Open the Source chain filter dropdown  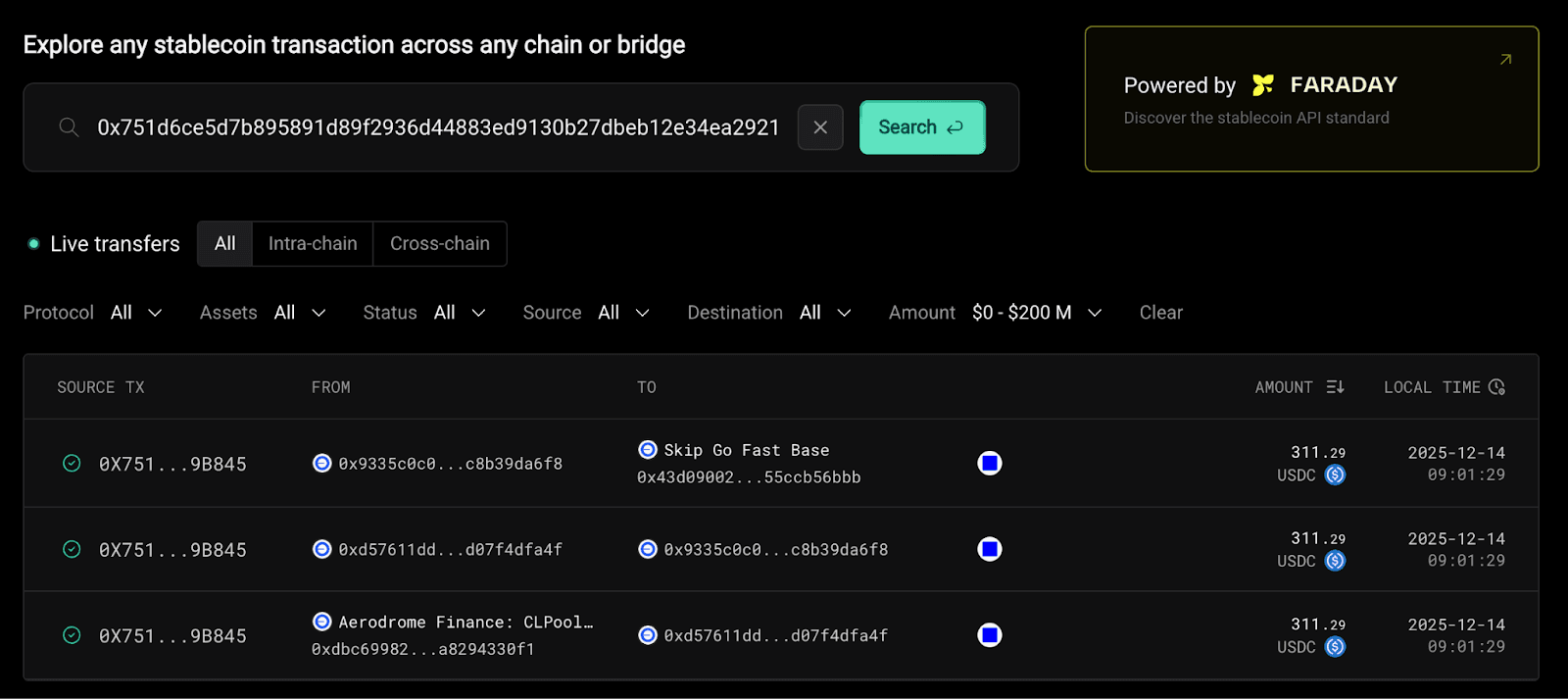(x=623, y=313)
